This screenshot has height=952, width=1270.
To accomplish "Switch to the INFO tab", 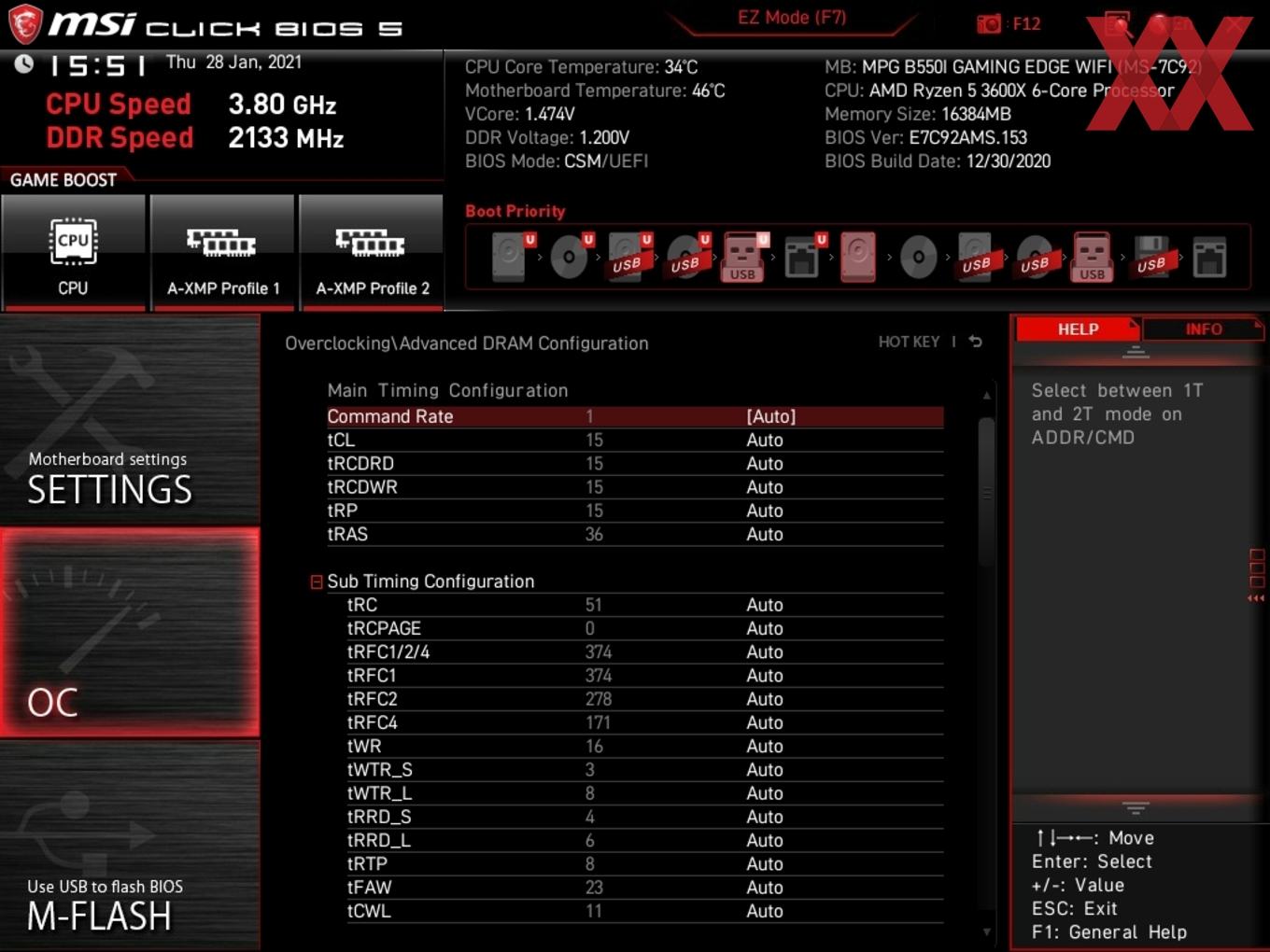I will pos(1204,329).
